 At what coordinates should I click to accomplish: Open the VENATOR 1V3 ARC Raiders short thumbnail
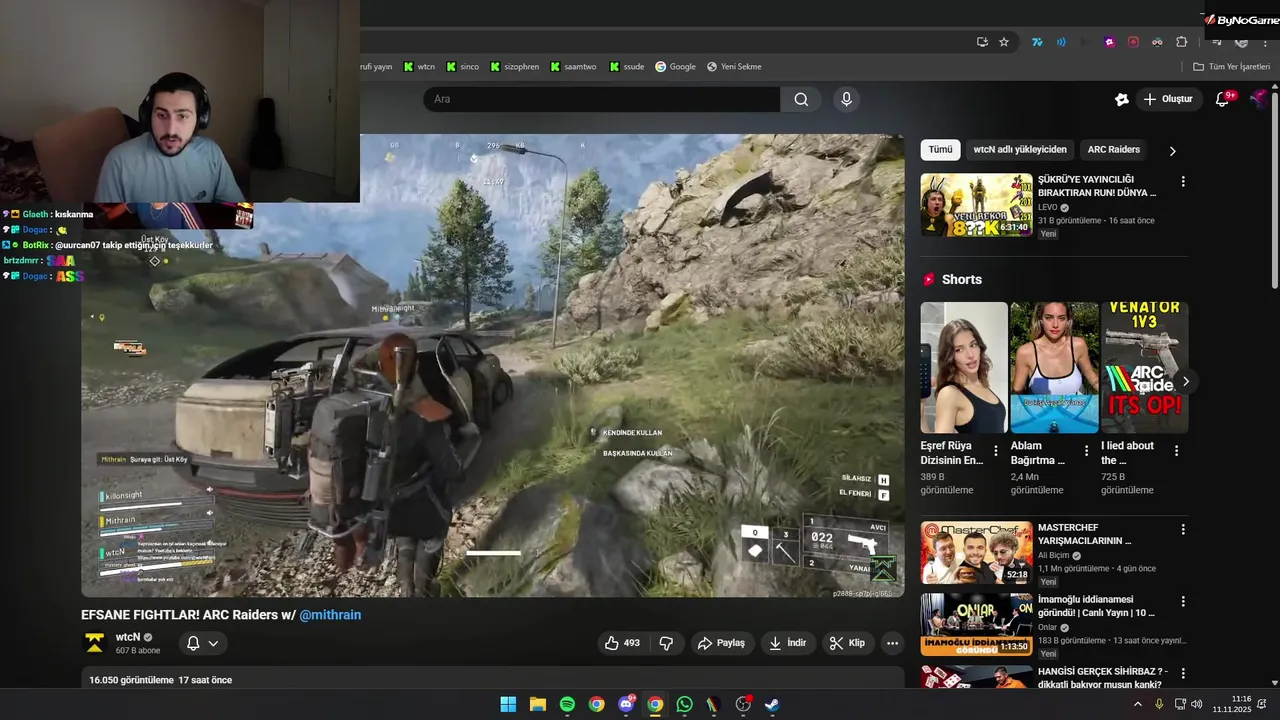[x=1144, y=367]
